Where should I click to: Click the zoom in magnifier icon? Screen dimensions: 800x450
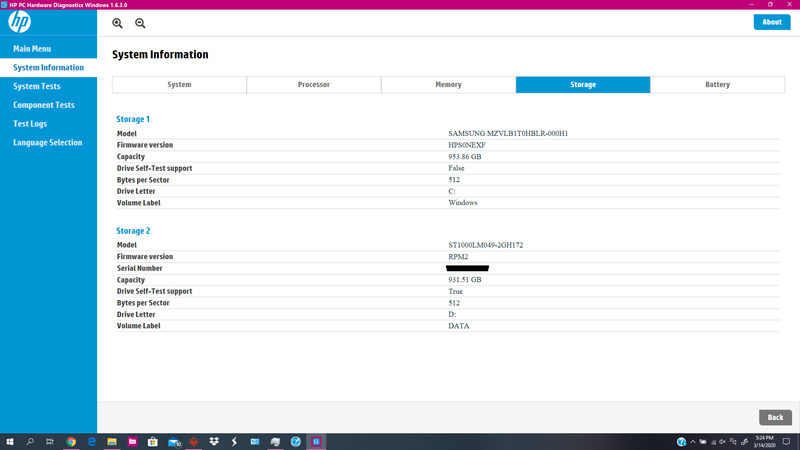(117, 23)
